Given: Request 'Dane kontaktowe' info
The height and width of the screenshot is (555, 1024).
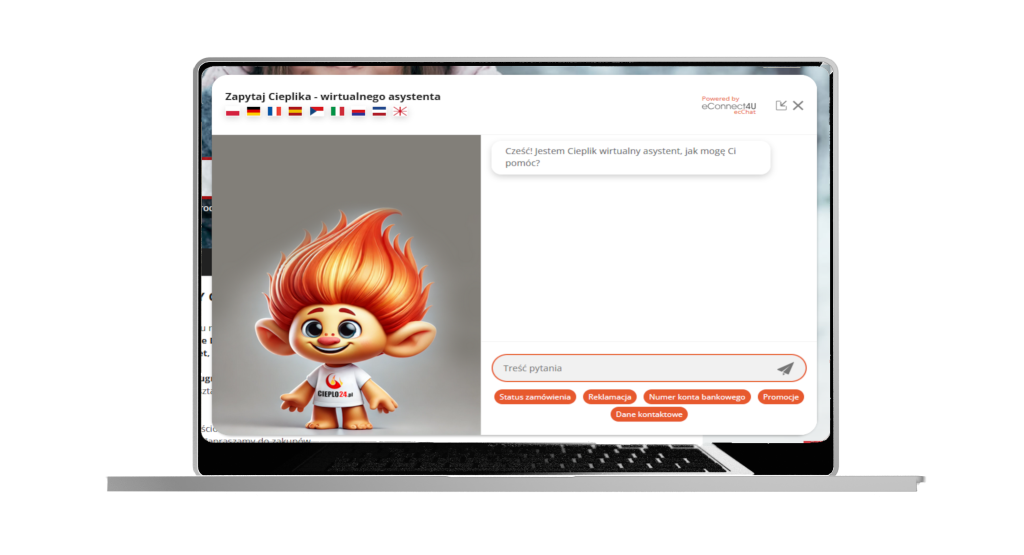Looking at the screenshot, I should coord(649,414).
